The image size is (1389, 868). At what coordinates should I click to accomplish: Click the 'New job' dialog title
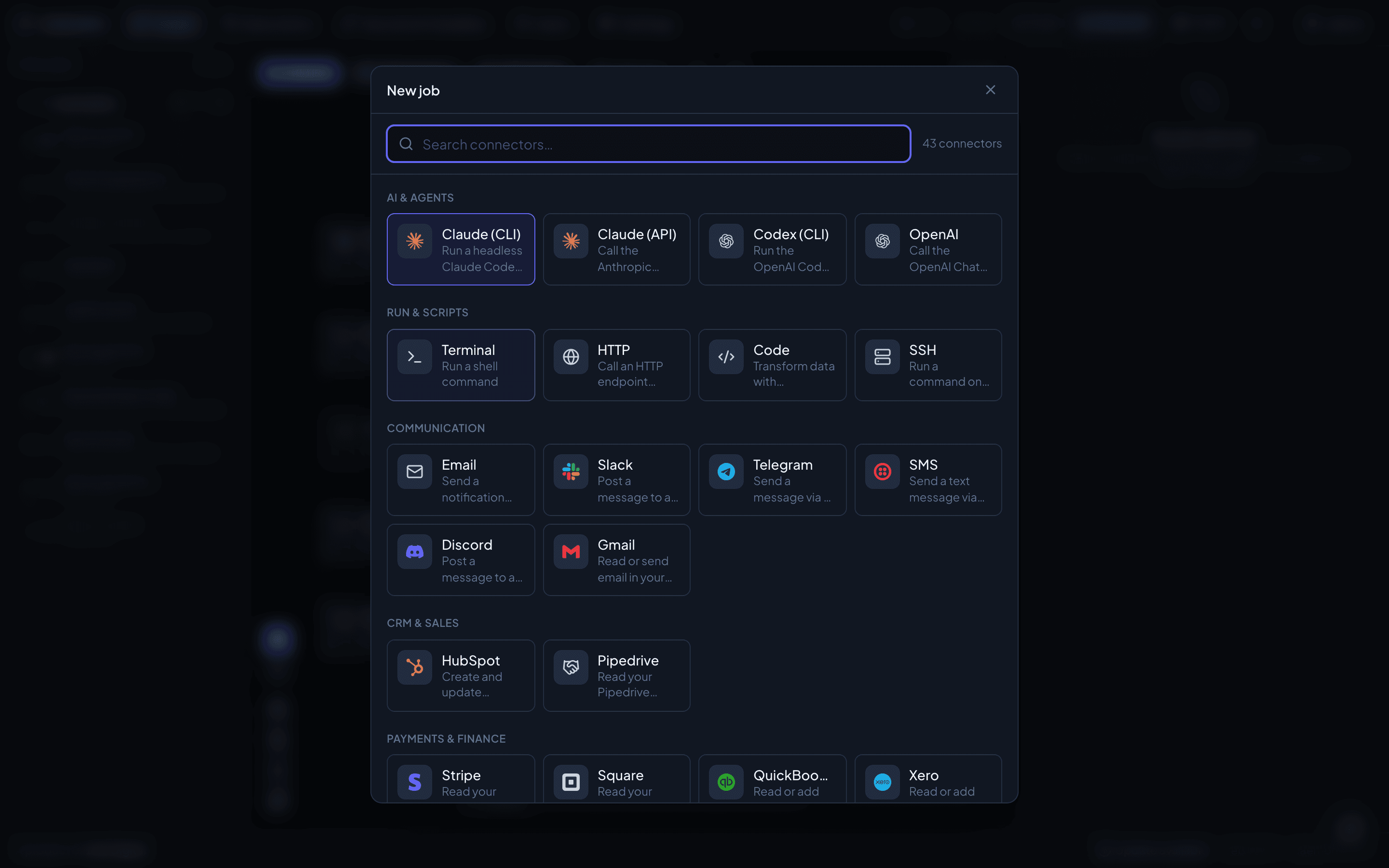(413, 90)
